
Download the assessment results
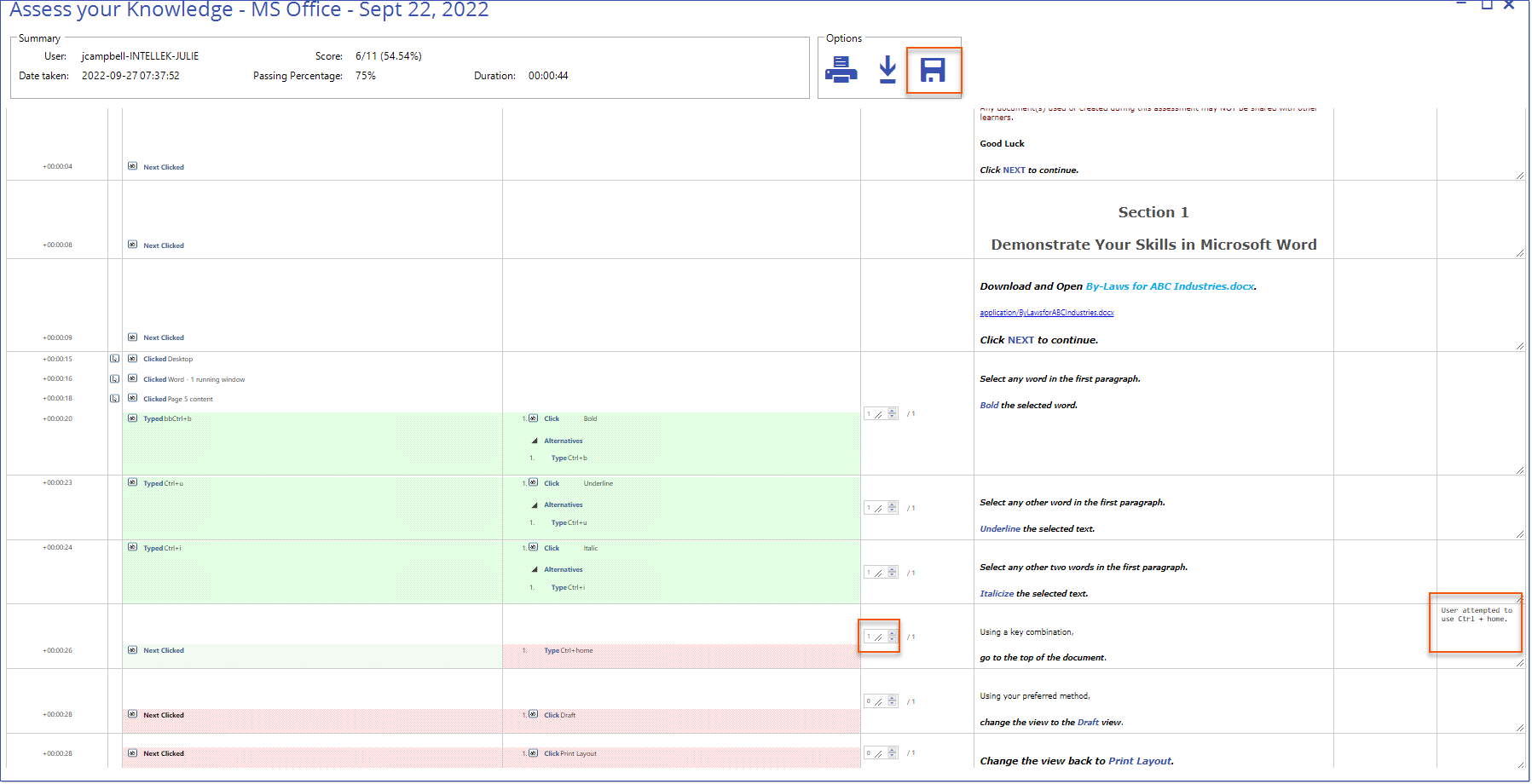tap(887, 70)
